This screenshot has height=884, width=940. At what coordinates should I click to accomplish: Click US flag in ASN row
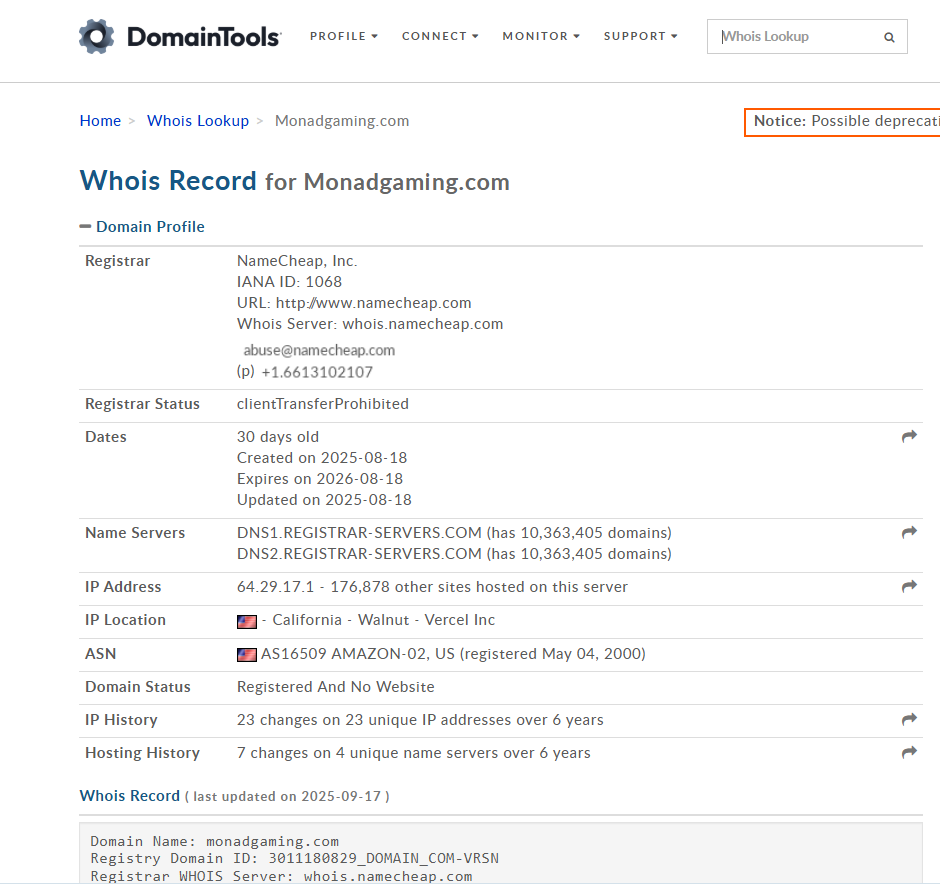pos(247,654)
